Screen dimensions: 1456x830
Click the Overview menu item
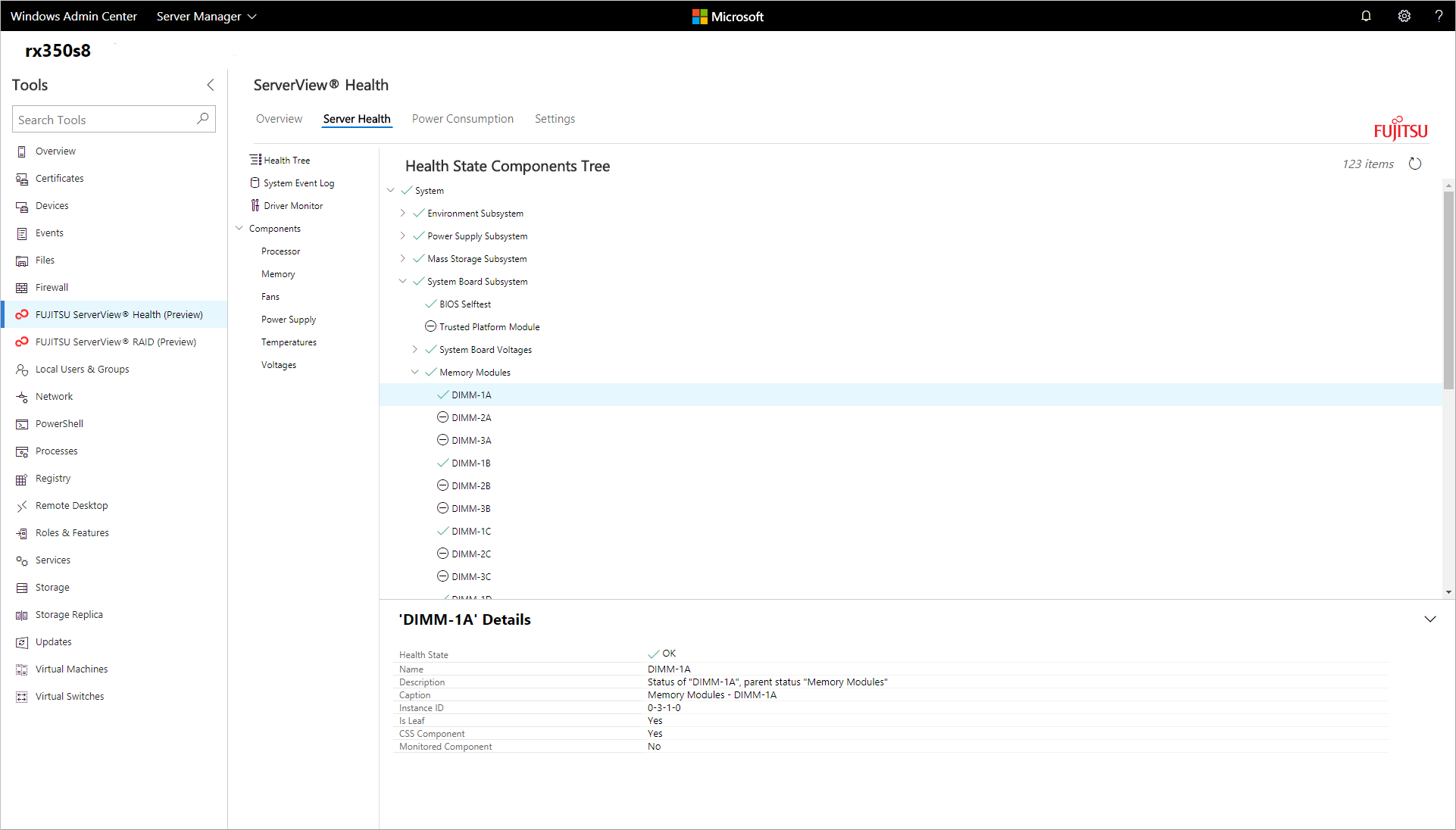(x=56, y=151)
